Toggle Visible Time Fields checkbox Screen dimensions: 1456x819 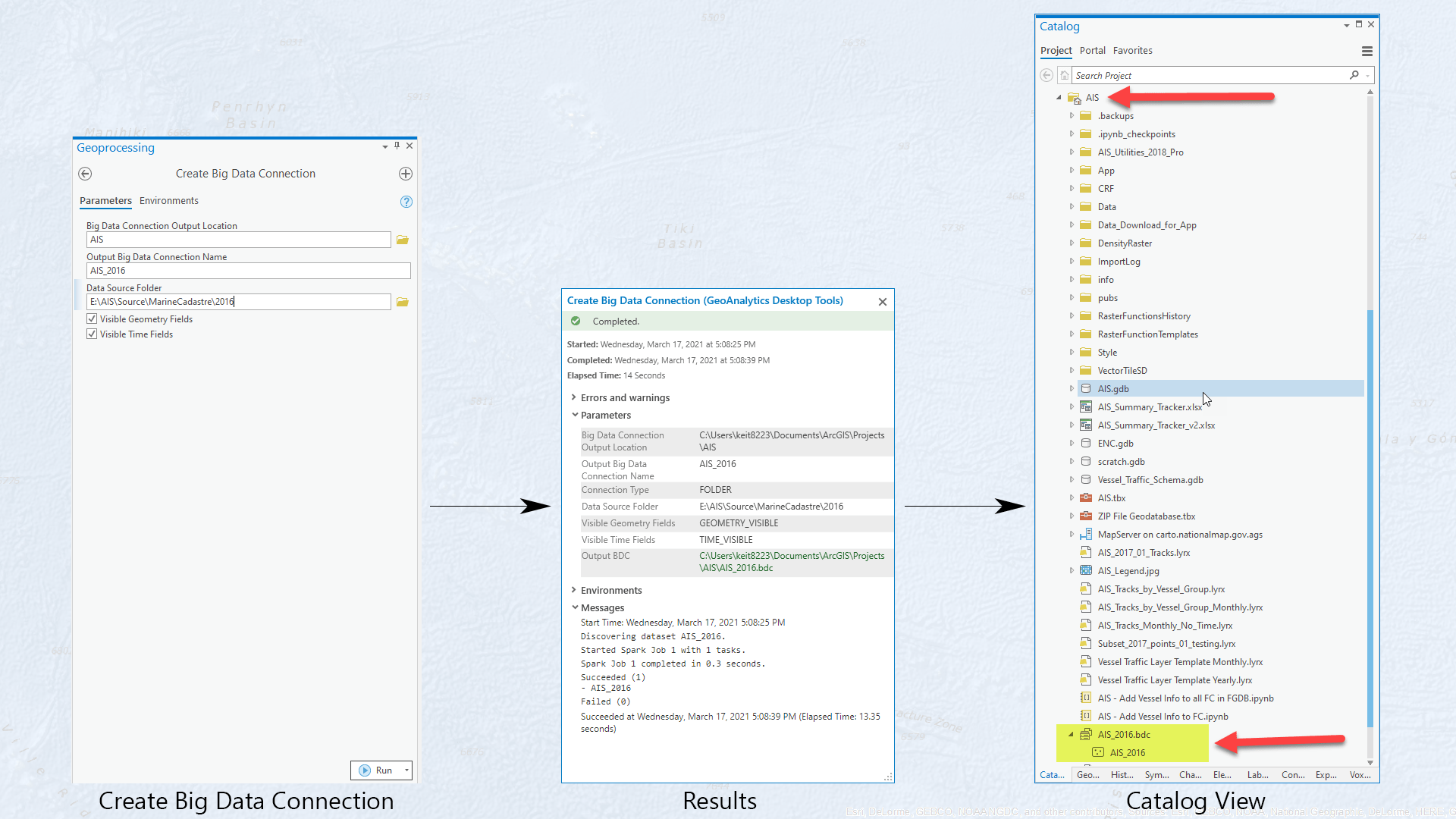pyautogui.click(x=91, y=333)
